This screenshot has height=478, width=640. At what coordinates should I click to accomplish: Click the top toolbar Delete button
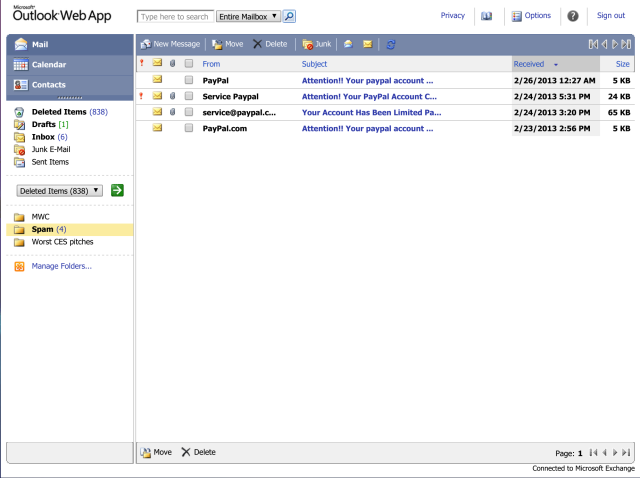[270, 44]
